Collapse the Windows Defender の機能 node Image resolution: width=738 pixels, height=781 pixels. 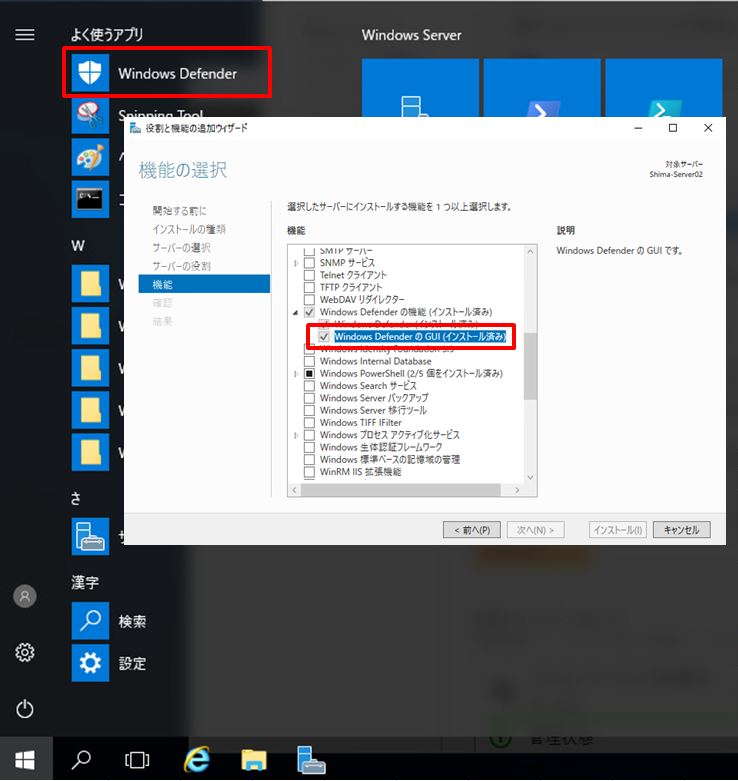[x=296, y=312]
